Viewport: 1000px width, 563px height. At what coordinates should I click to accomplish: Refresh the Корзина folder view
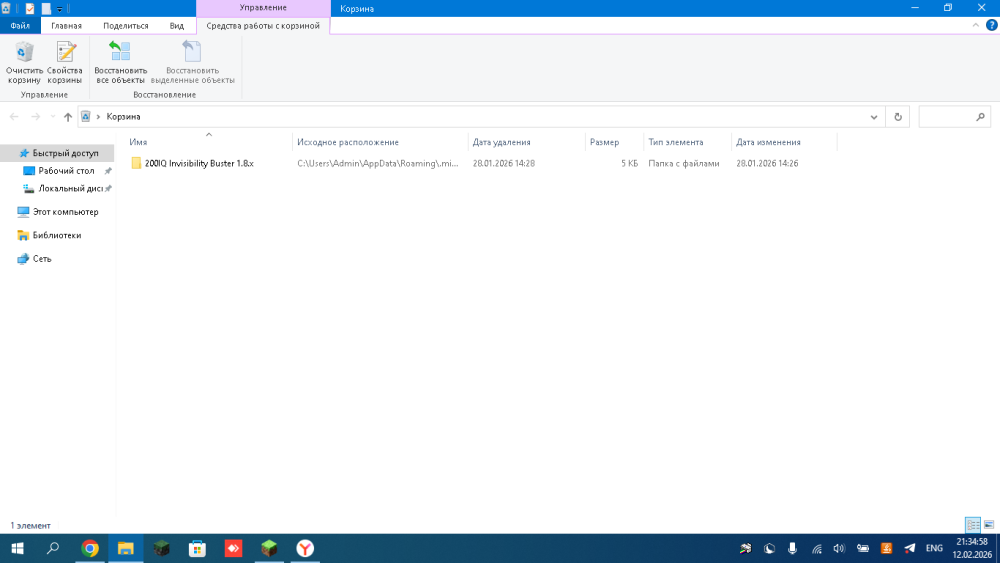pos(898,117)
